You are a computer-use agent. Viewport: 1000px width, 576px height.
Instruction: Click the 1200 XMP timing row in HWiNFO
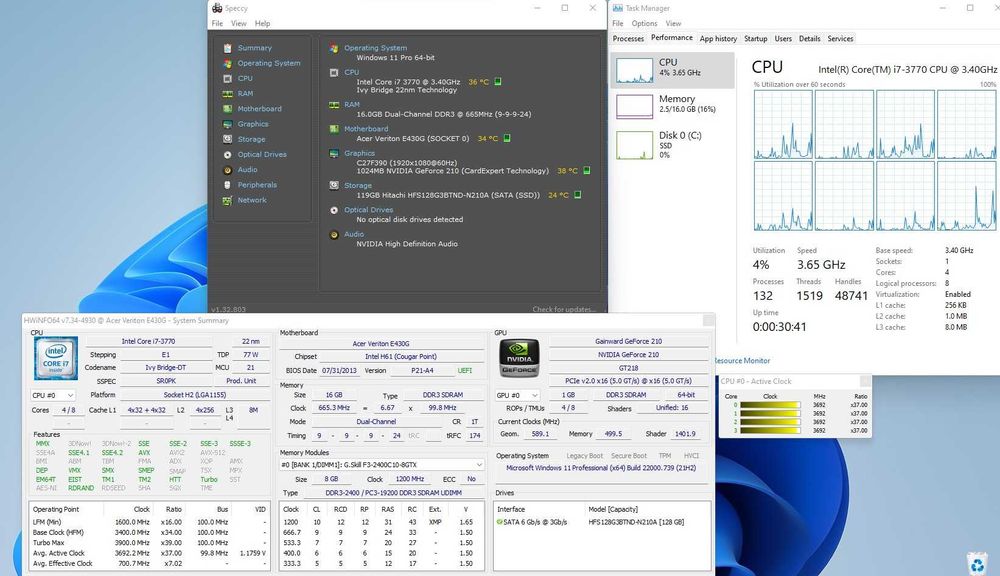(x=381, y=522)
